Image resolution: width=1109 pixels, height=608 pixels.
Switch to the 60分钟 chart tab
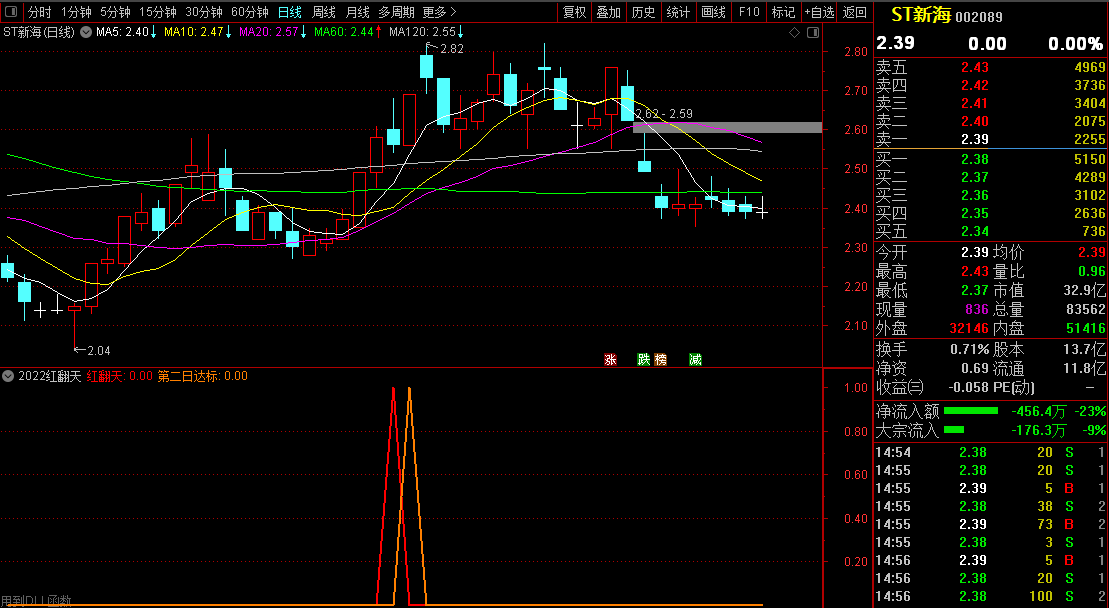[249, 12]
